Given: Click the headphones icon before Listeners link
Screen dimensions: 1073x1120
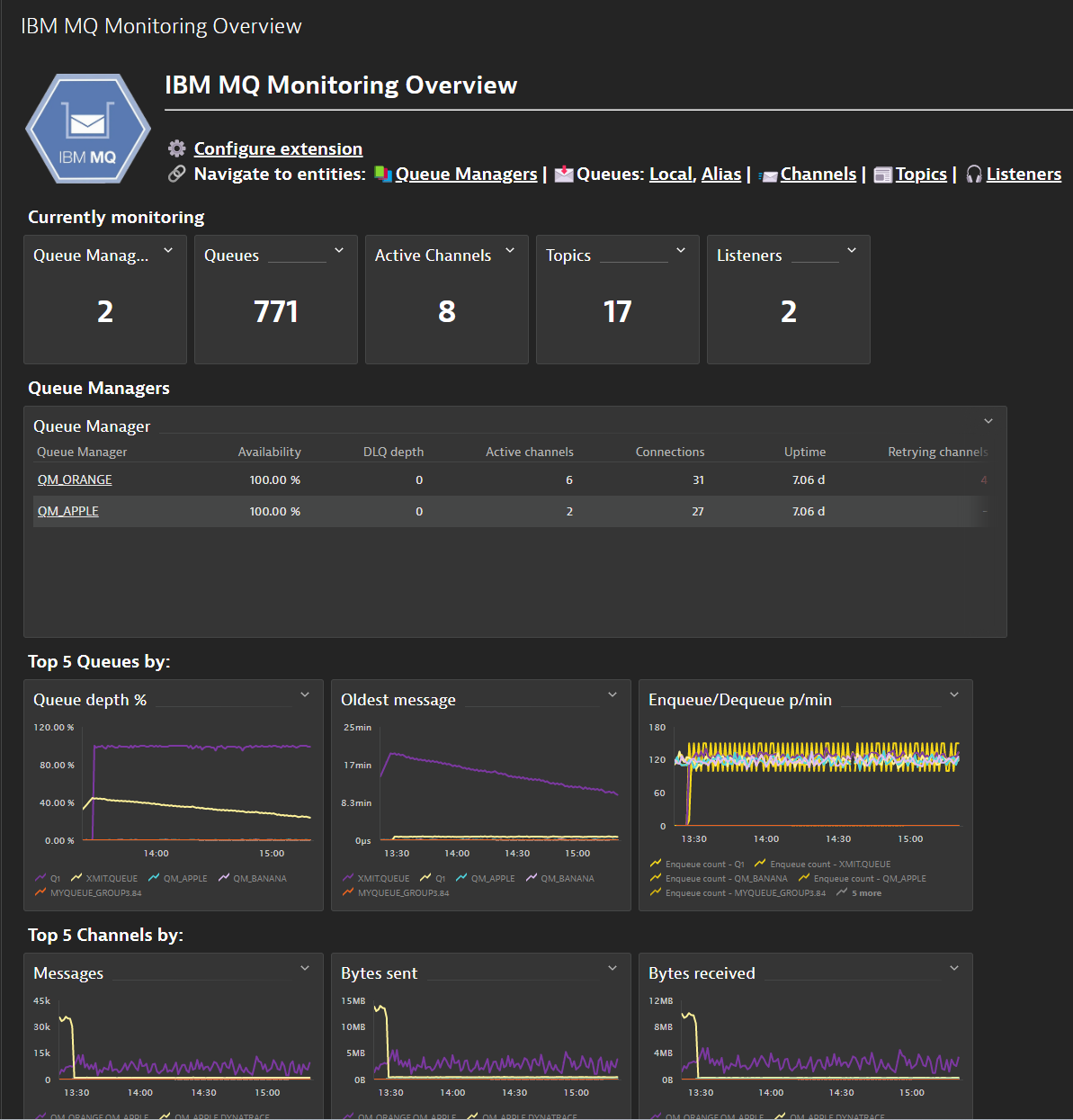Looking at the screenshot, I should point(973,175).
